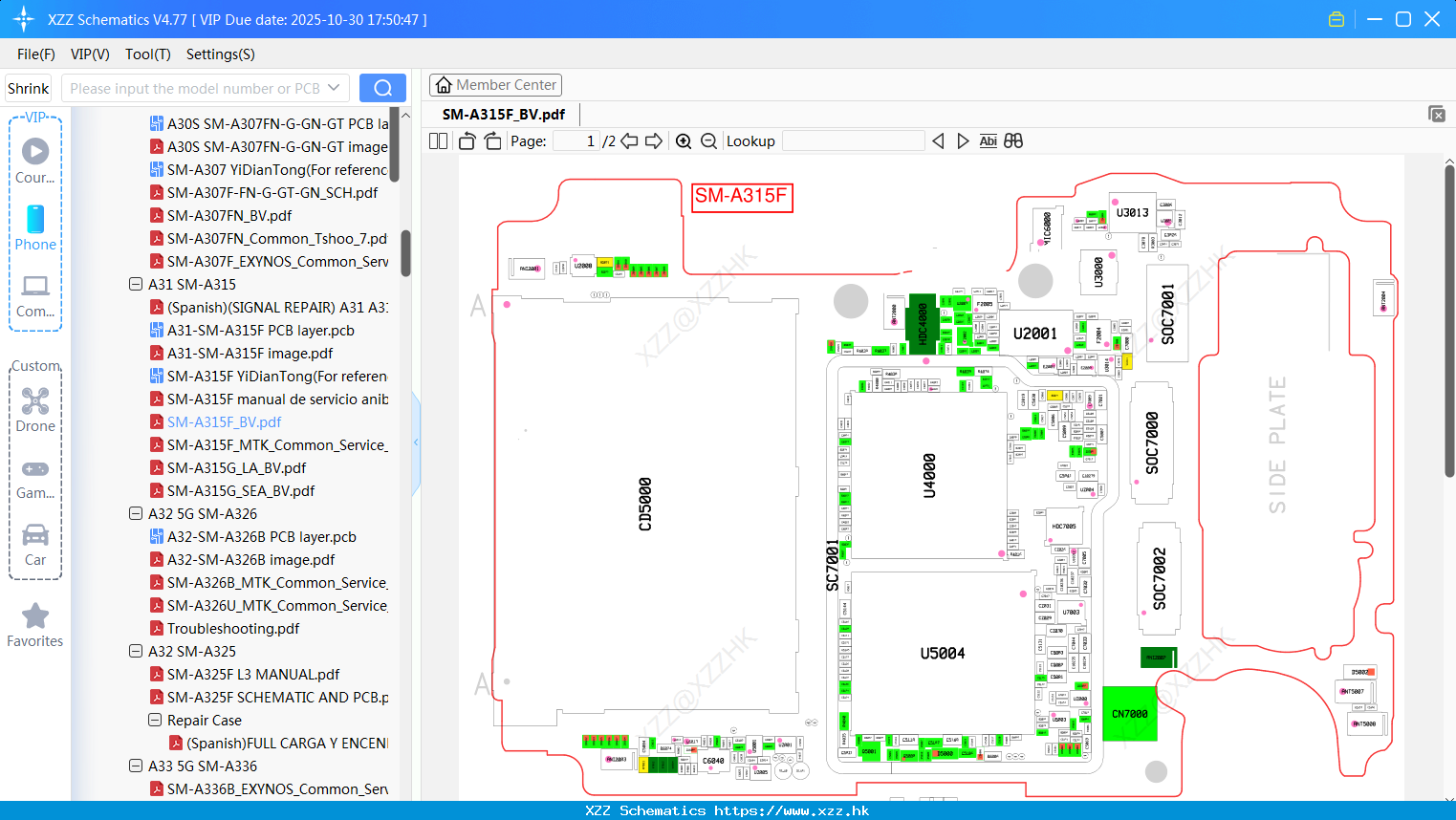Open the Settings(S) menu
The image size is (1456, 820).
221,54
